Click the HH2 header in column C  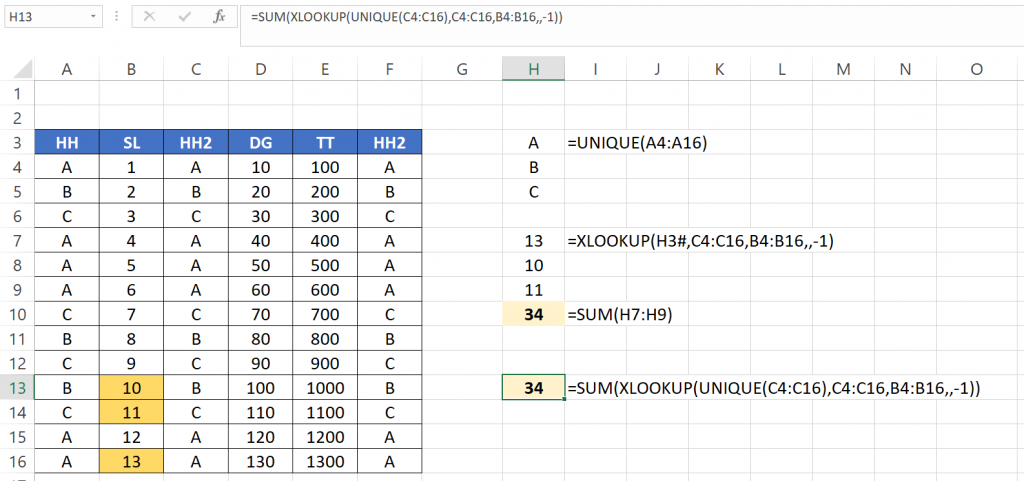click(x=196, y=143)
